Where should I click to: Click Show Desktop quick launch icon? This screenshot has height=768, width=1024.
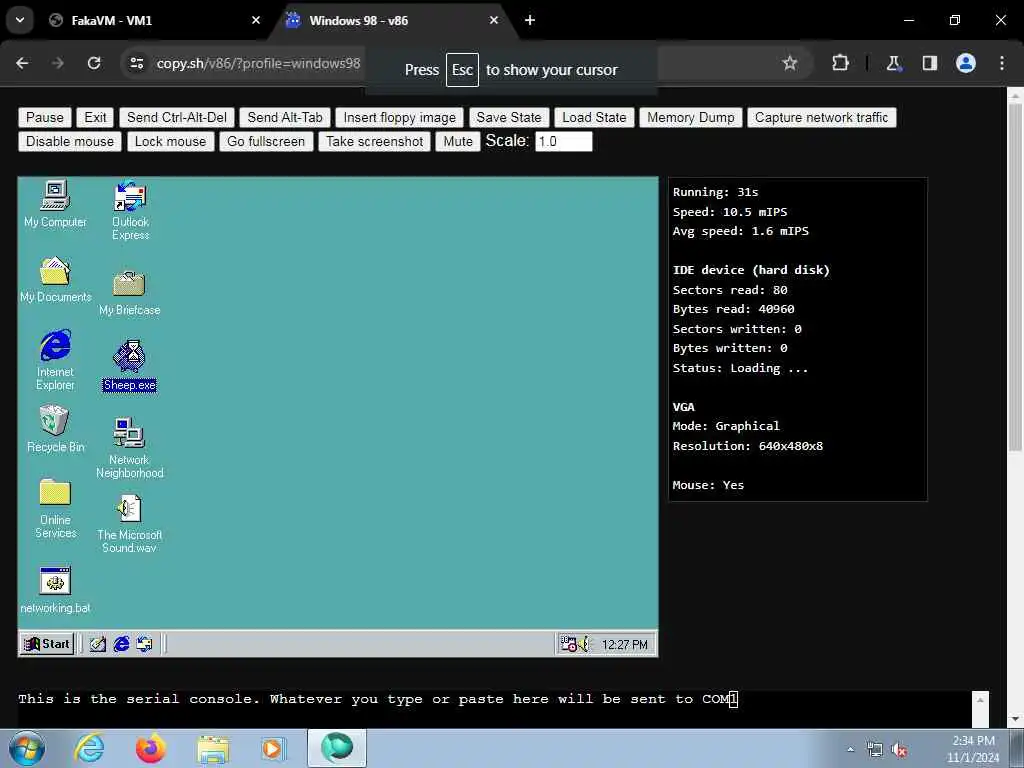click(97, 645)
